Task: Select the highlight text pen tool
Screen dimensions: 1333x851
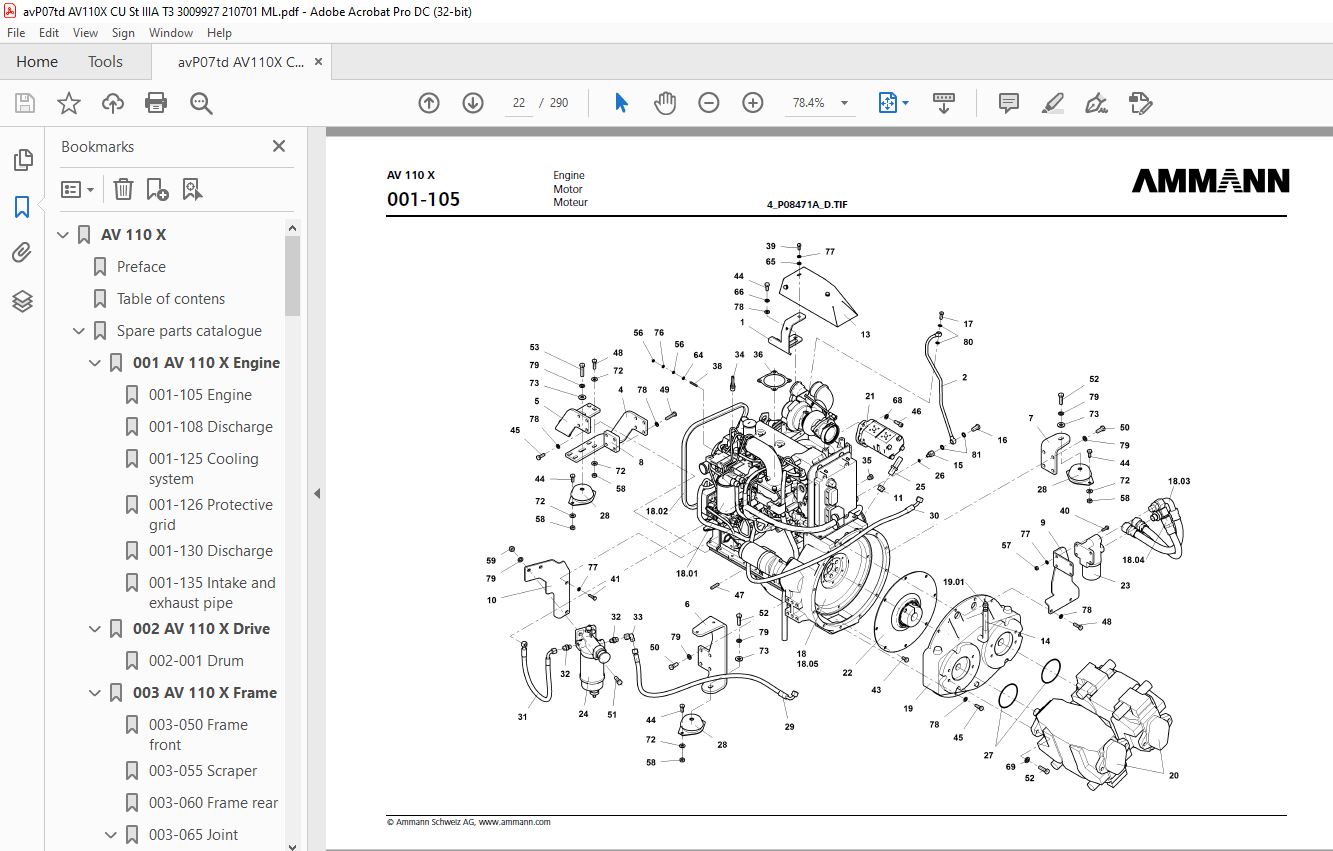Action: click(1052, 103)
